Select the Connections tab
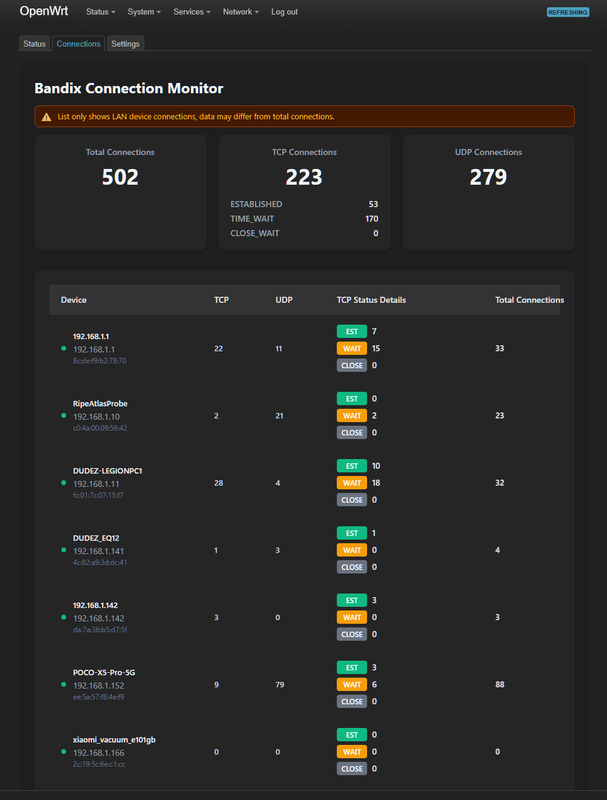 click(x=79, y=44)
